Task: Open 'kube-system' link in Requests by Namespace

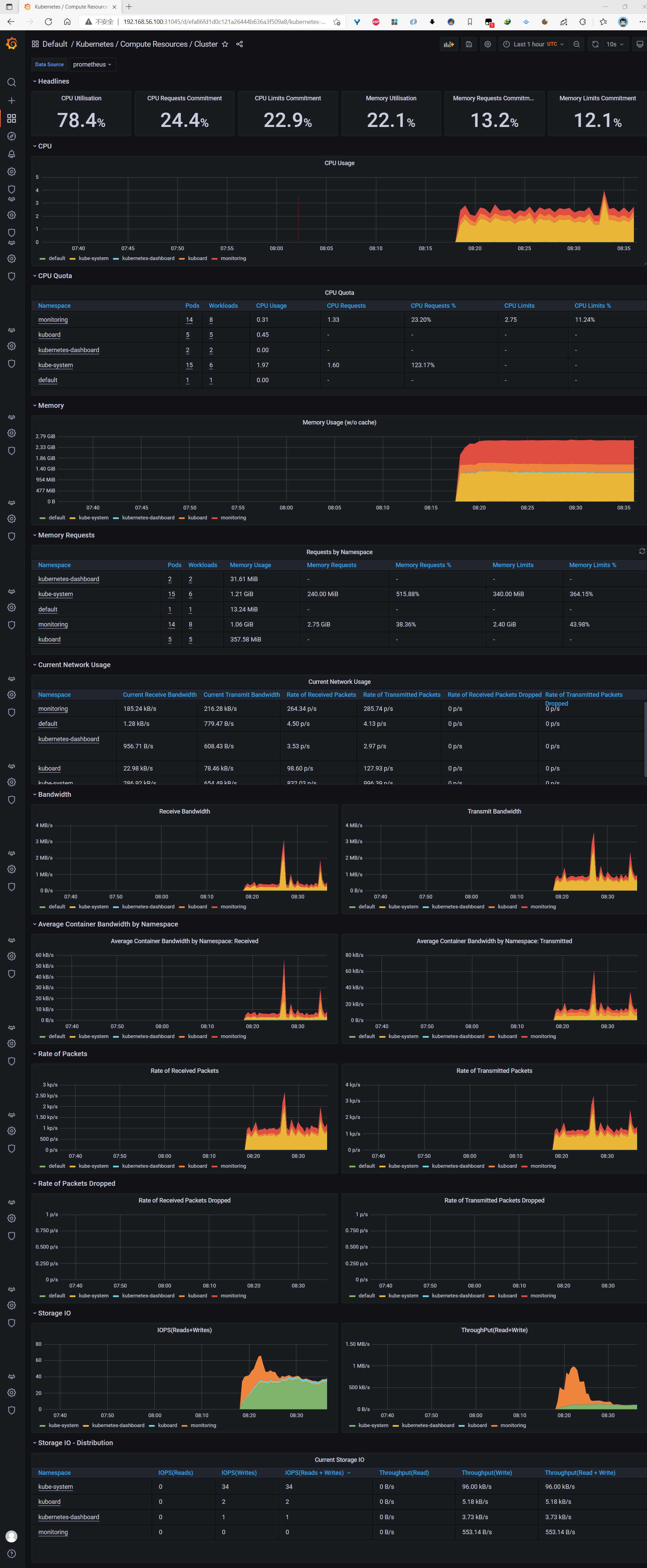Action: tap(55, 594)
